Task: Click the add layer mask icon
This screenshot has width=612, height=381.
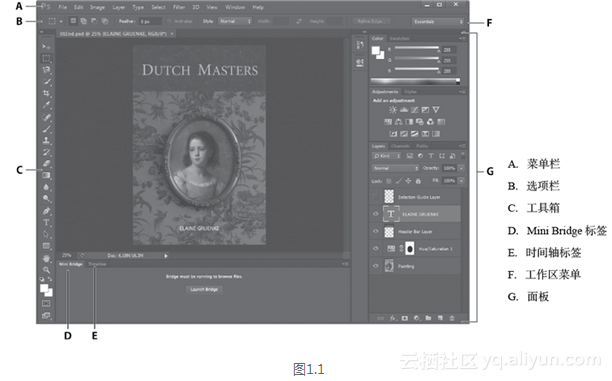Action: click(405, 318)
